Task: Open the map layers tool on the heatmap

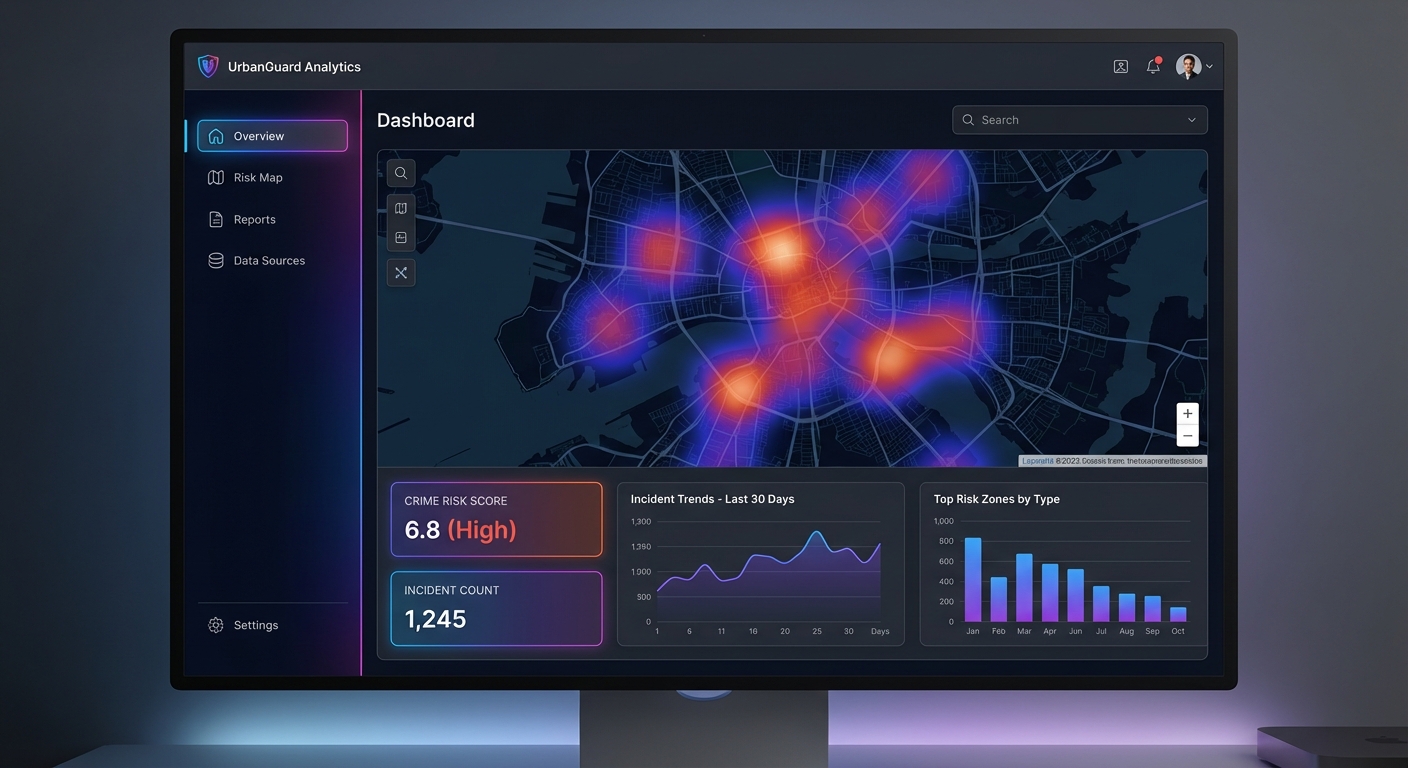Action: pyautogui.click(x=400, y=207)
